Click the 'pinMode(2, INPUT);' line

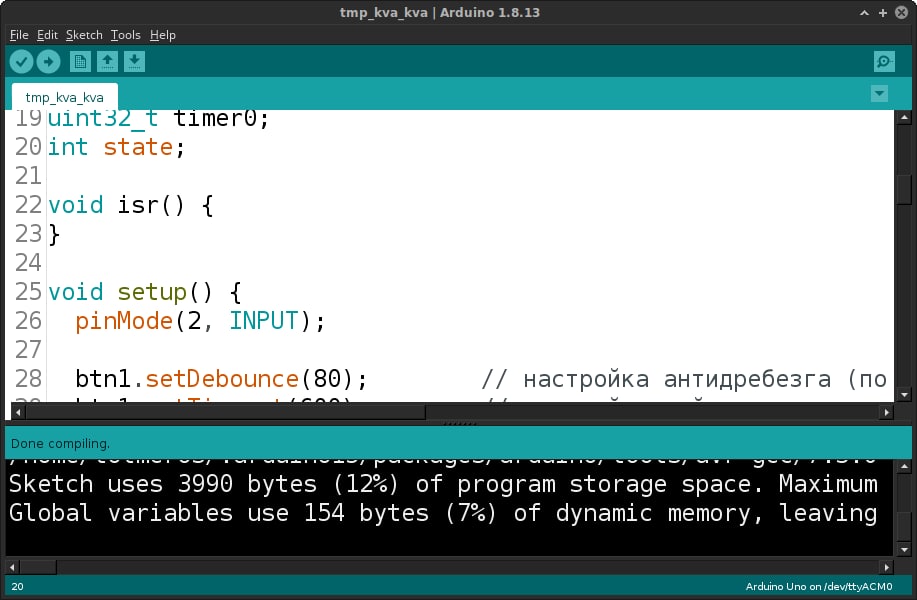pyautogui.click(x=200, y=320)
